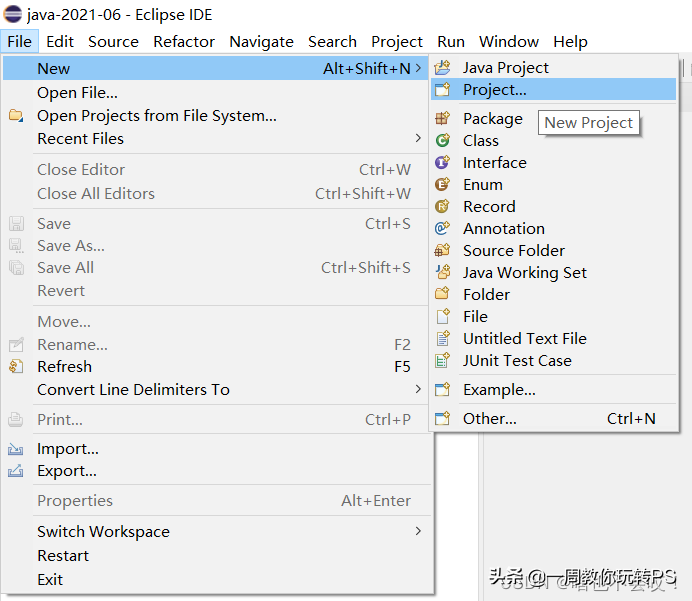
Task: Open the Source menu
Action: 113,41
